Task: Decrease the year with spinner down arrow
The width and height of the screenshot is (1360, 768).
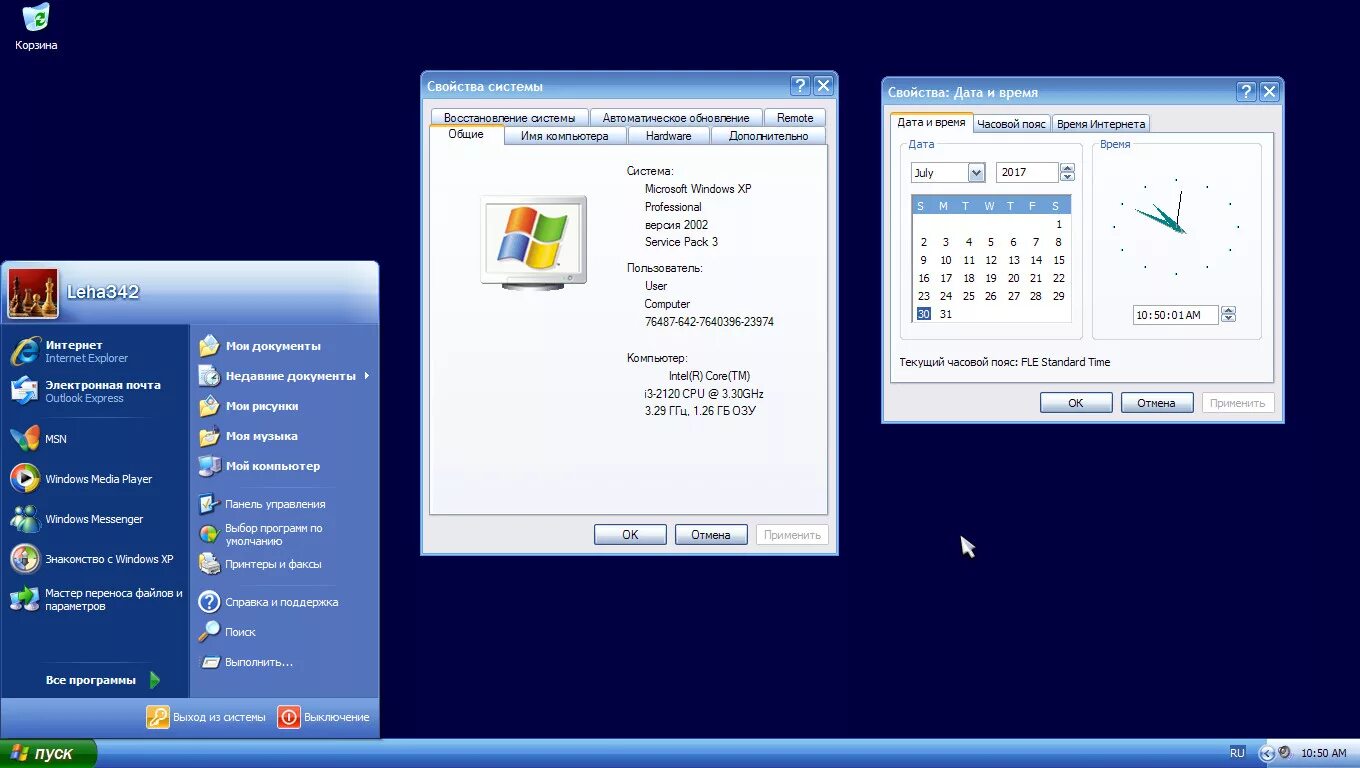Action: tap(1066, 177)
